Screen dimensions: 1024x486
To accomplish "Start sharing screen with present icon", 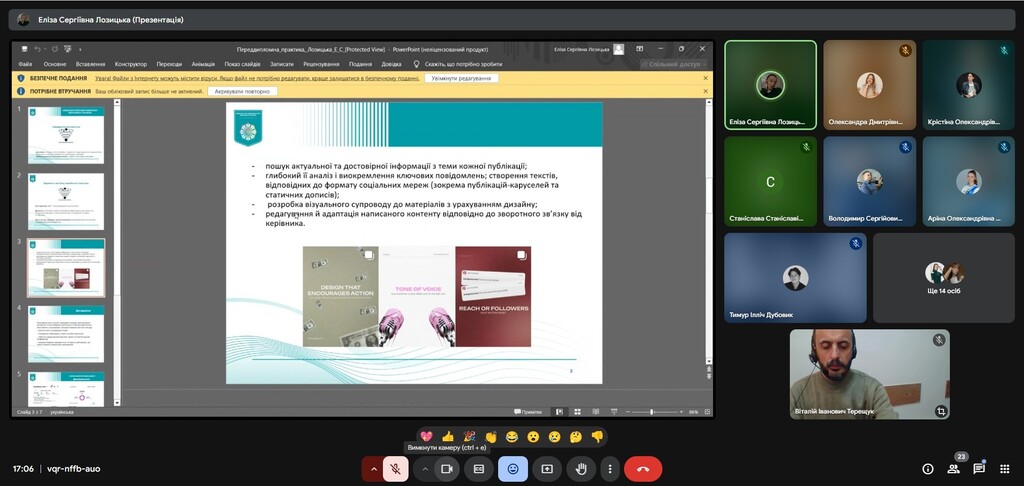I will (547, 468).
